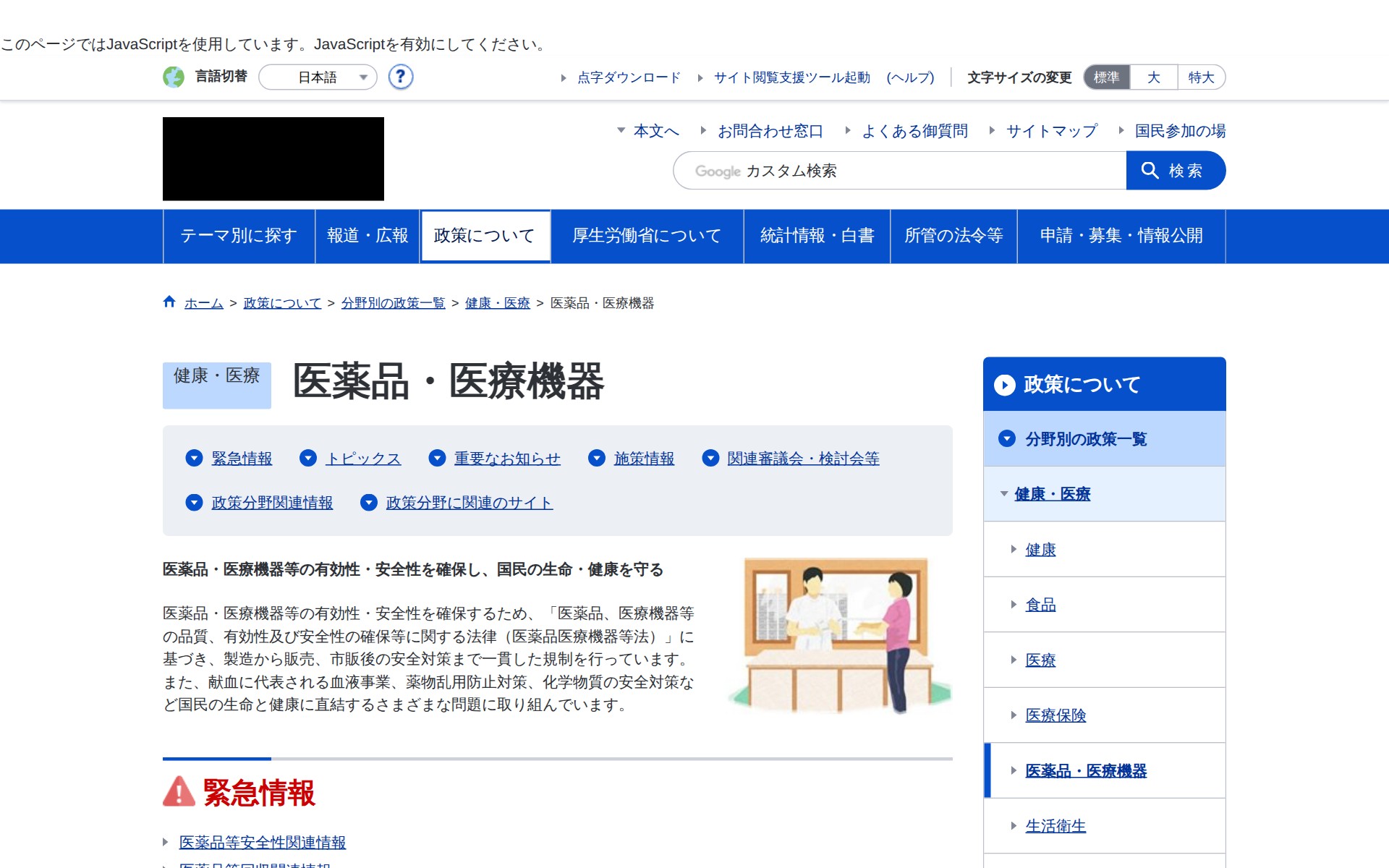
Task: Click the globe language icon
Action: [x=174, y=77]
